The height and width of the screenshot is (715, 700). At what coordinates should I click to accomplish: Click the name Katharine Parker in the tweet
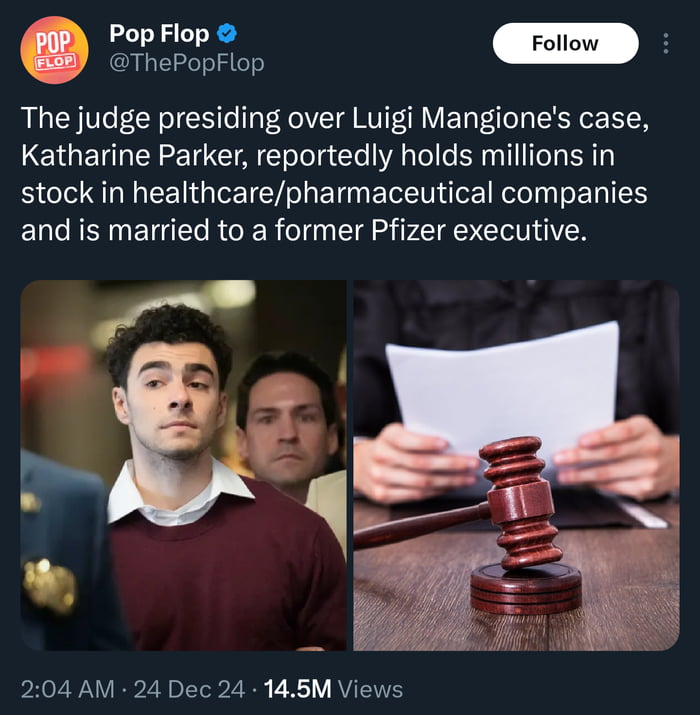(x=134, y=155)
